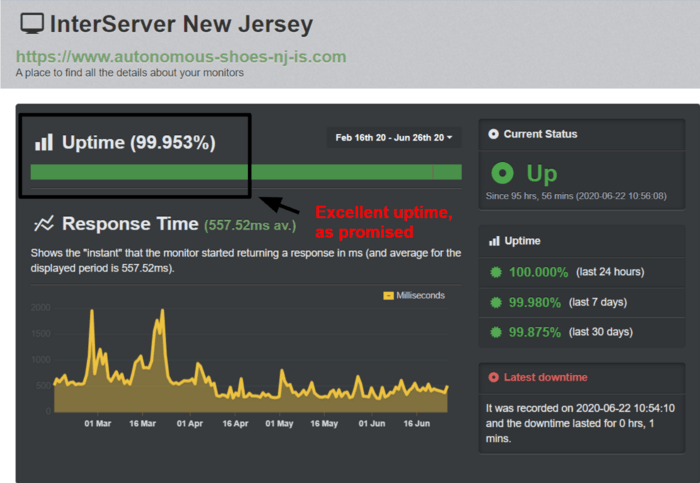Click the 01 Jun label on chart axis
This screenshot has width=700, height=483.
371,423
